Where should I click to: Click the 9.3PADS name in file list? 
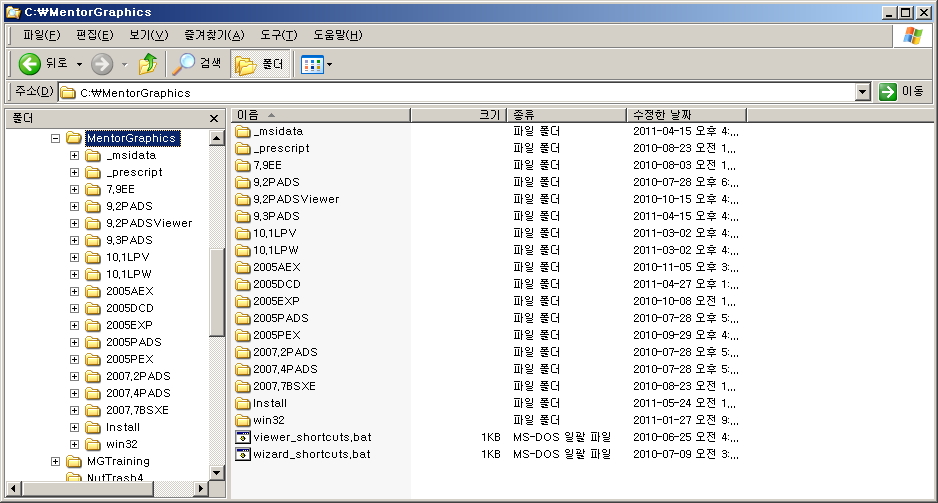click(x=276, y=217)
